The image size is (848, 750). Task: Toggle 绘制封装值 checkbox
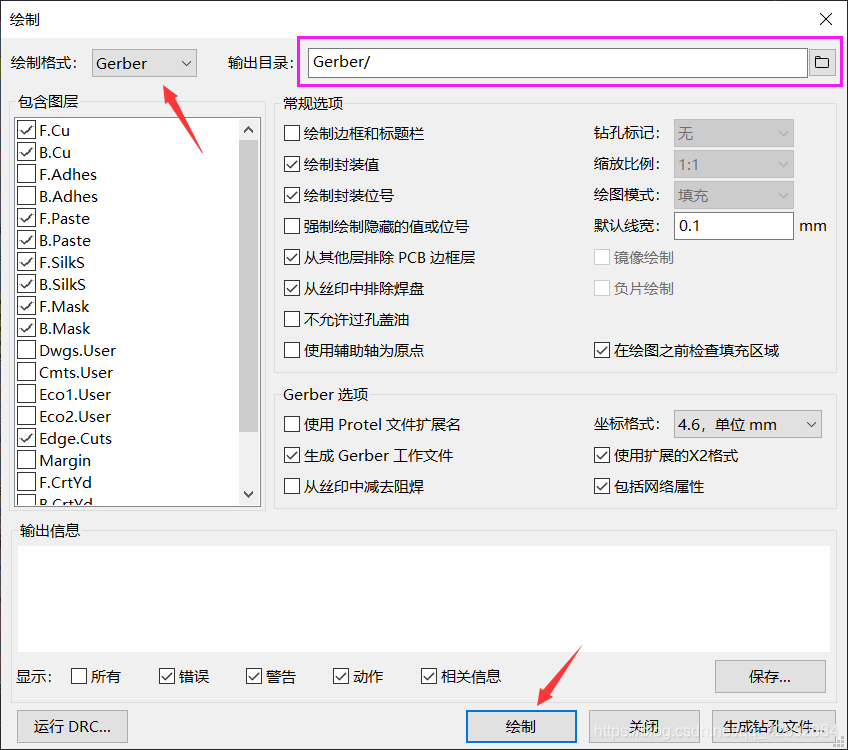tap(292, 164)
